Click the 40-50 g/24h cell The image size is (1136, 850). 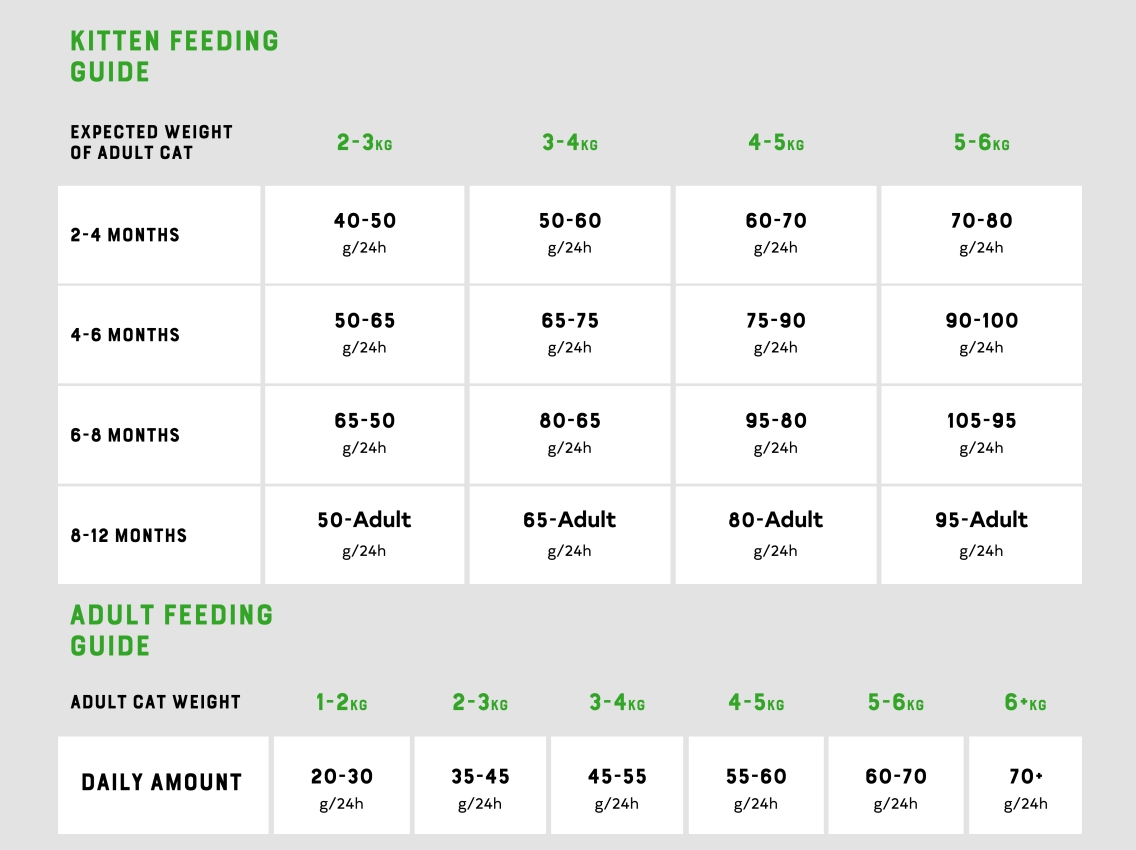(364, 233)
